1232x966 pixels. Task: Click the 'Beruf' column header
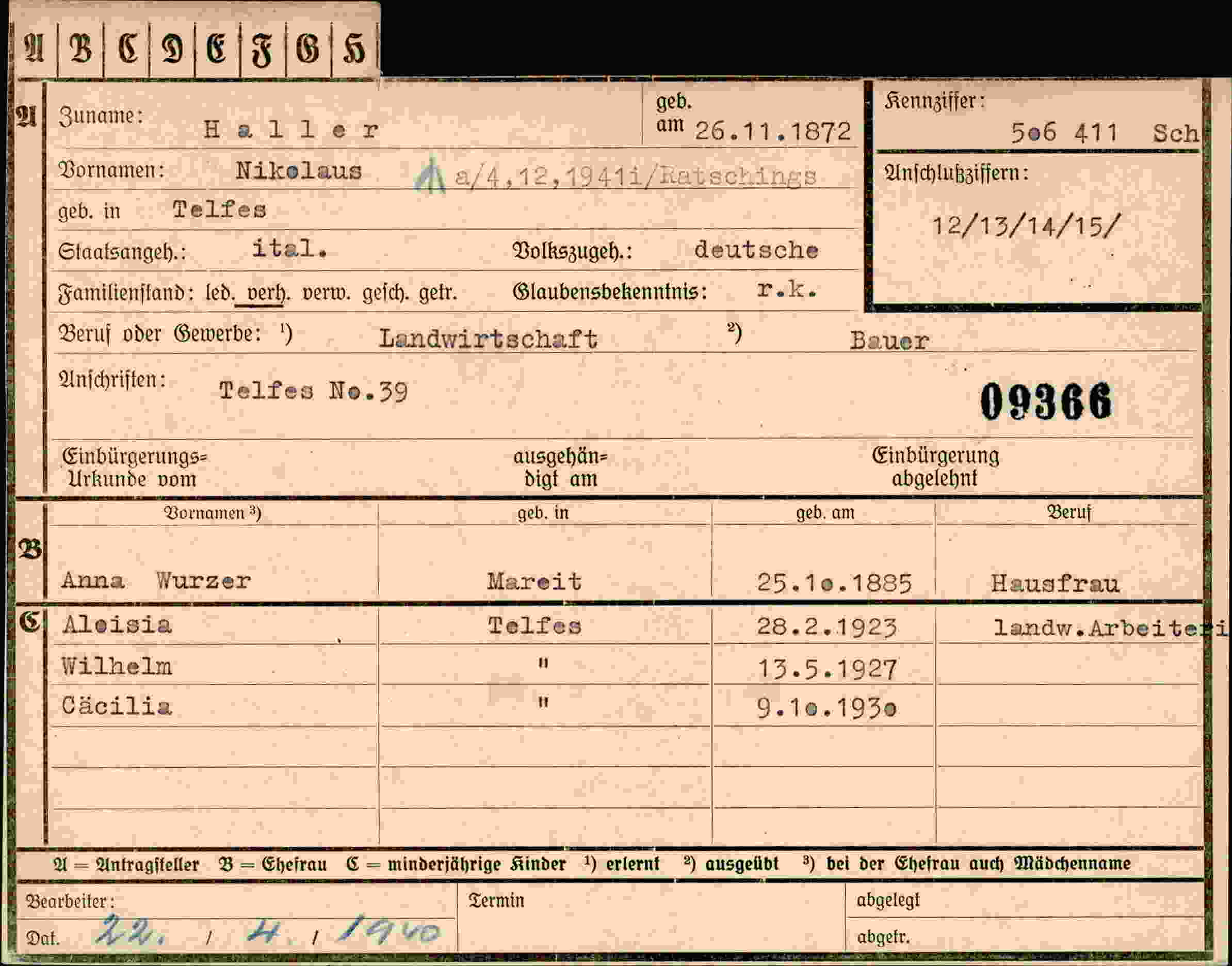point(1068,512)
